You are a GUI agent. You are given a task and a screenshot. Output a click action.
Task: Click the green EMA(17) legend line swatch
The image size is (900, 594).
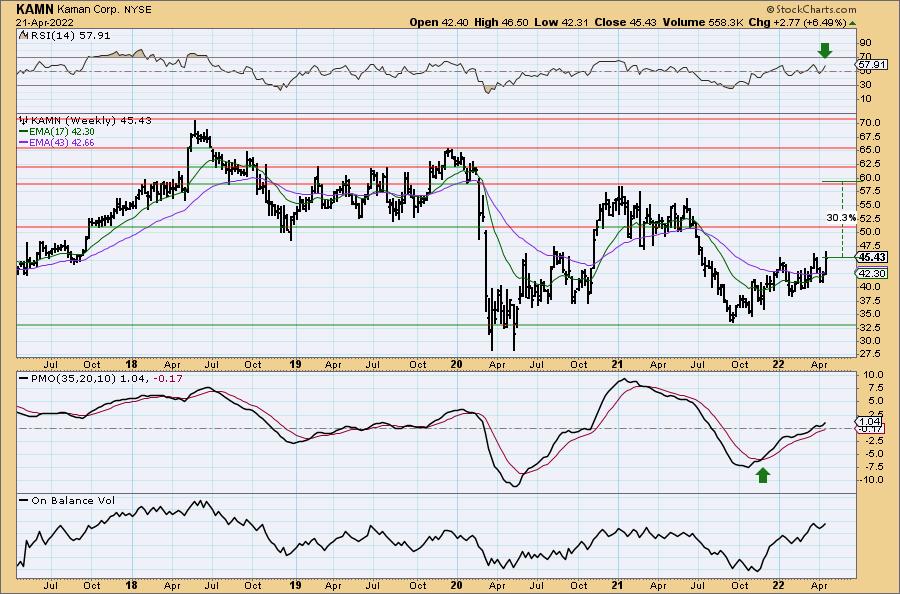click(x=23, y=131)
